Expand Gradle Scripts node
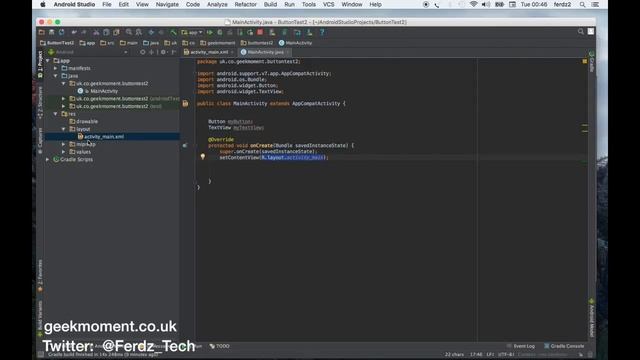This screenshot has height=360, width=640. [48, 160]
